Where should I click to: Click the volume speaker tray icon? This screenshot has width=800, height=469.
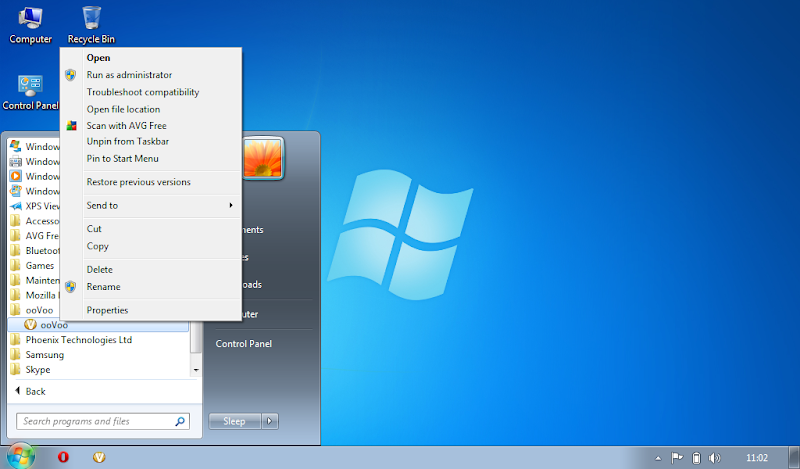click(713, 457)
